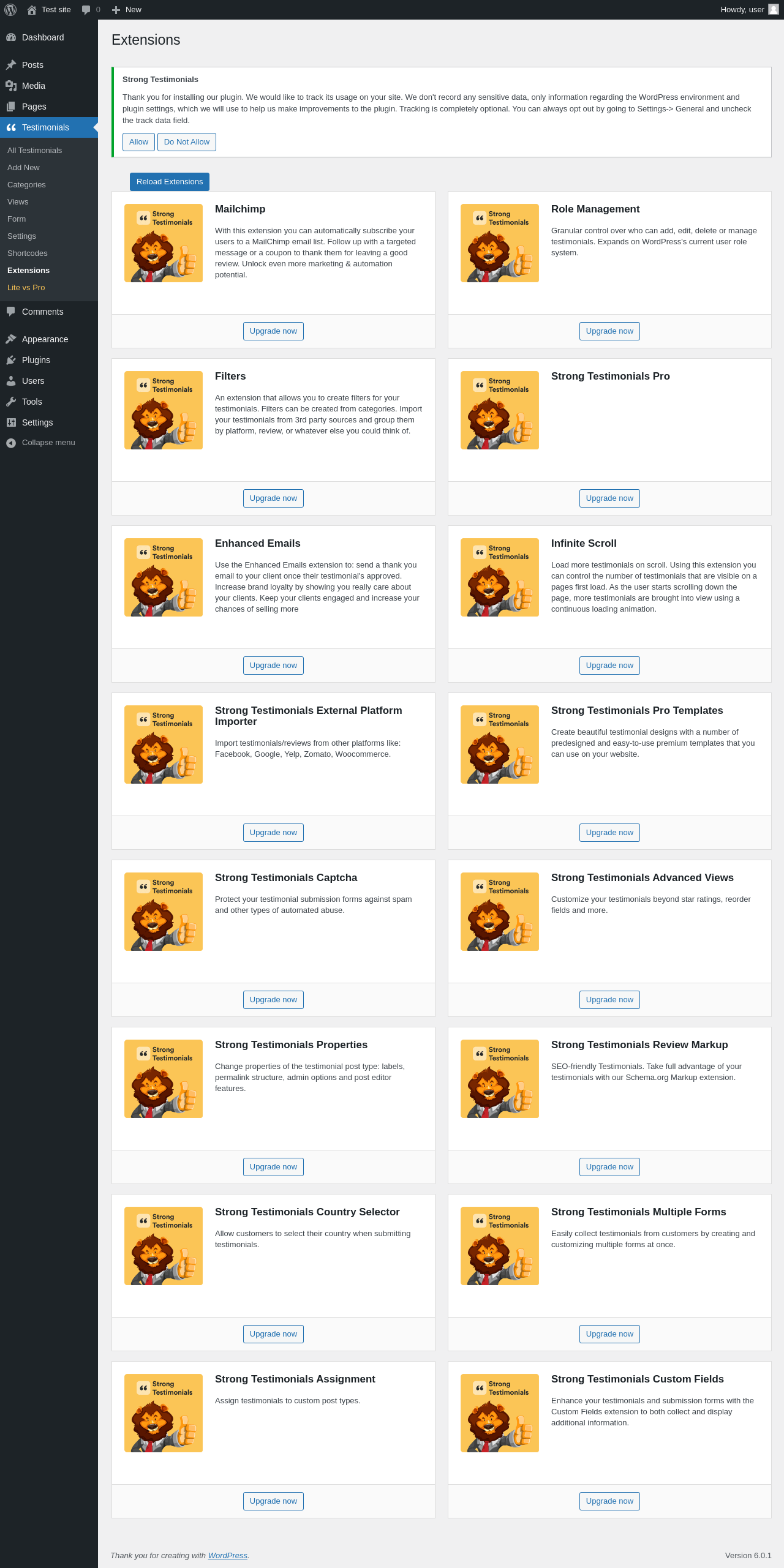Click the Media icon in sidebar
Screen dimensions: 784x1568
pyautogui.click(x=11, y=86)
